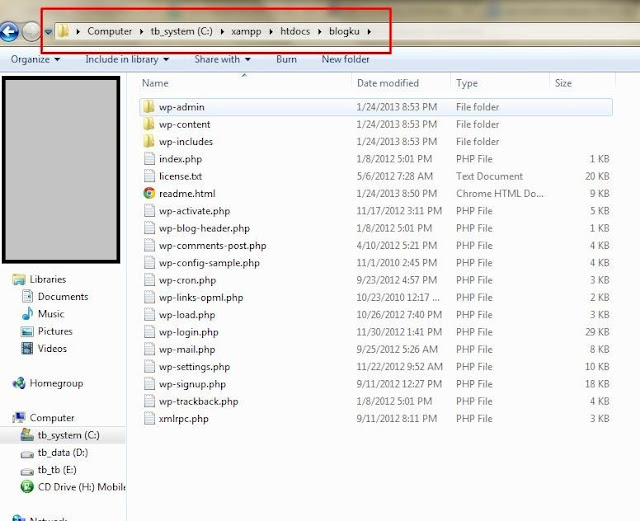Open the Share with menu
640x521 pixels.
(222, 59)
